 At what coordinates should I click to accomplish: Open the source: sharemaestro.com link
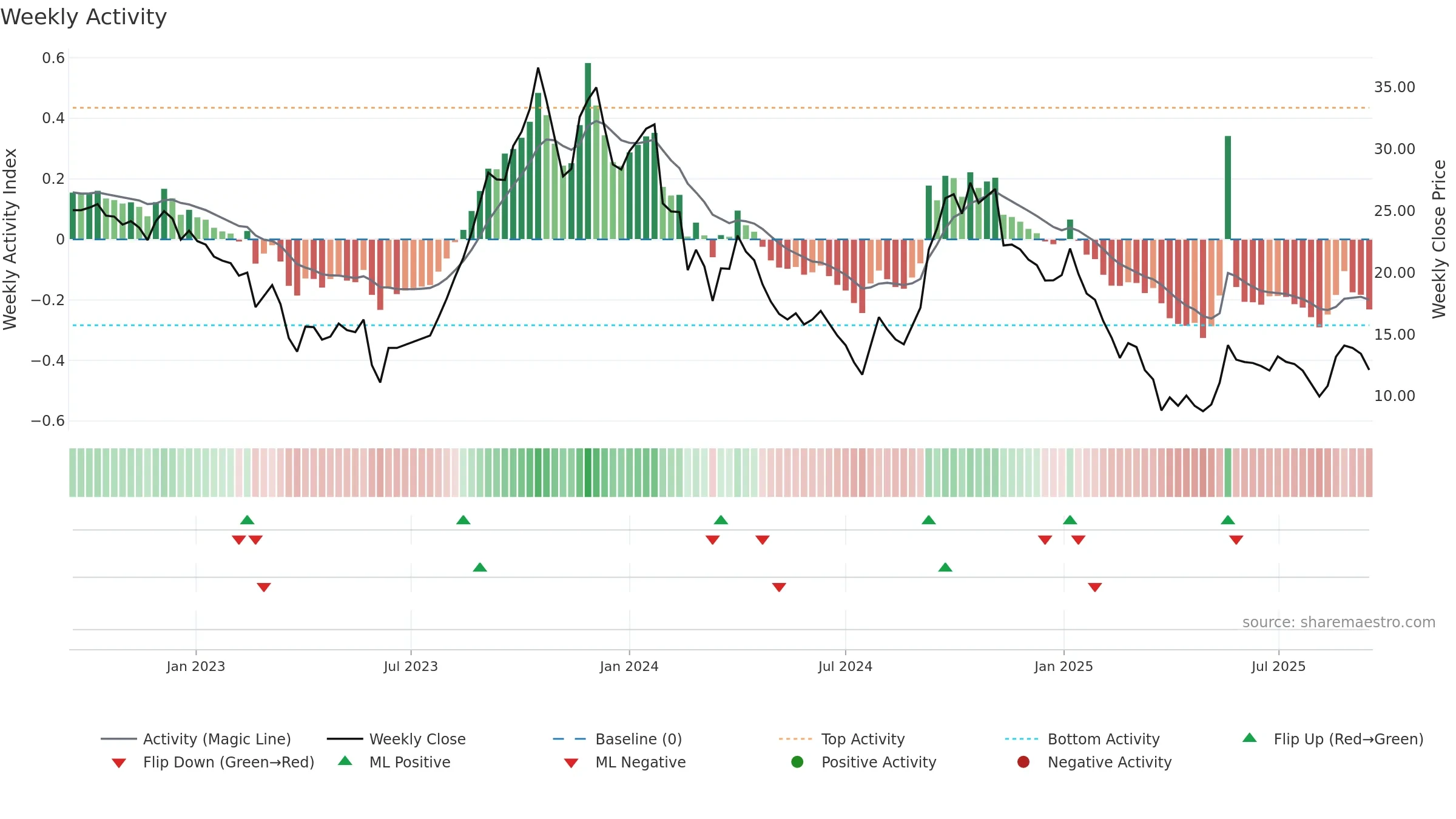[1339, 622]
